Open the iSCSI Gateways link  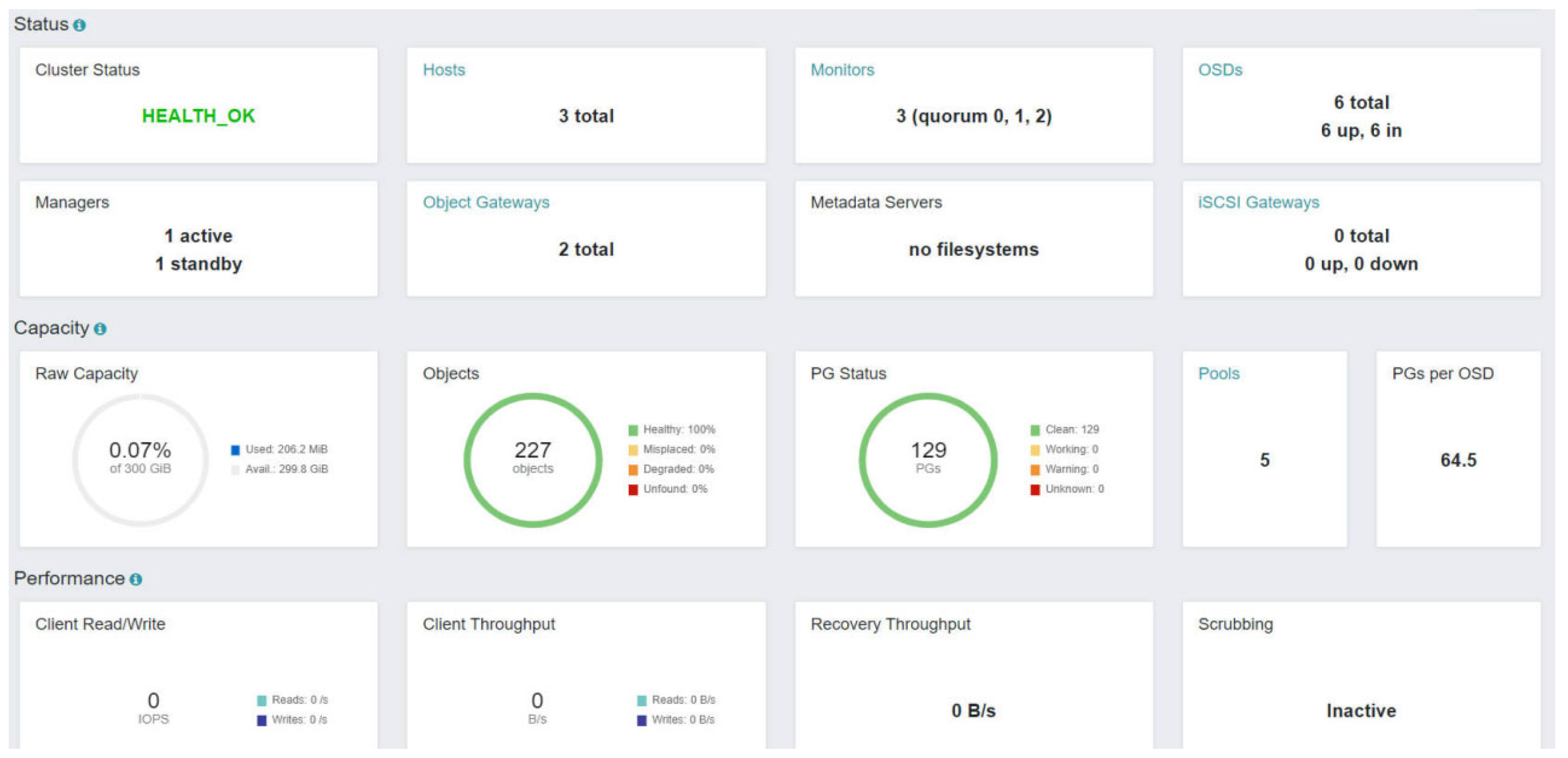1258,202
